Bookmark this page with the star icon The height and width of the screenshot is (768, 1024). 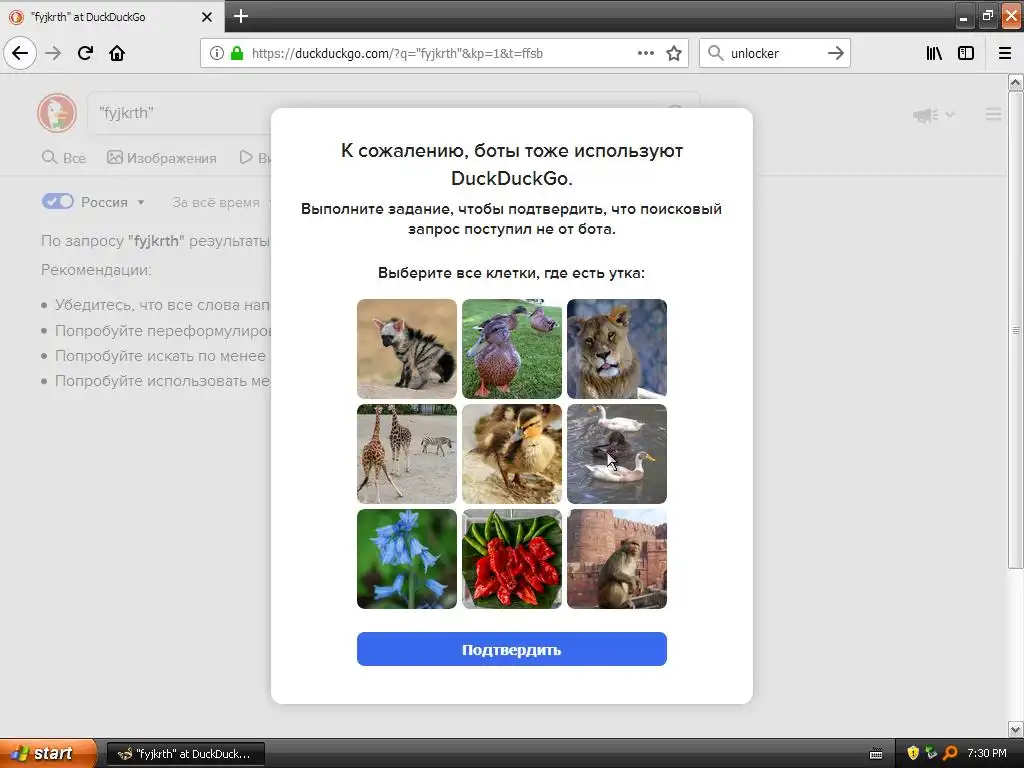674,53
